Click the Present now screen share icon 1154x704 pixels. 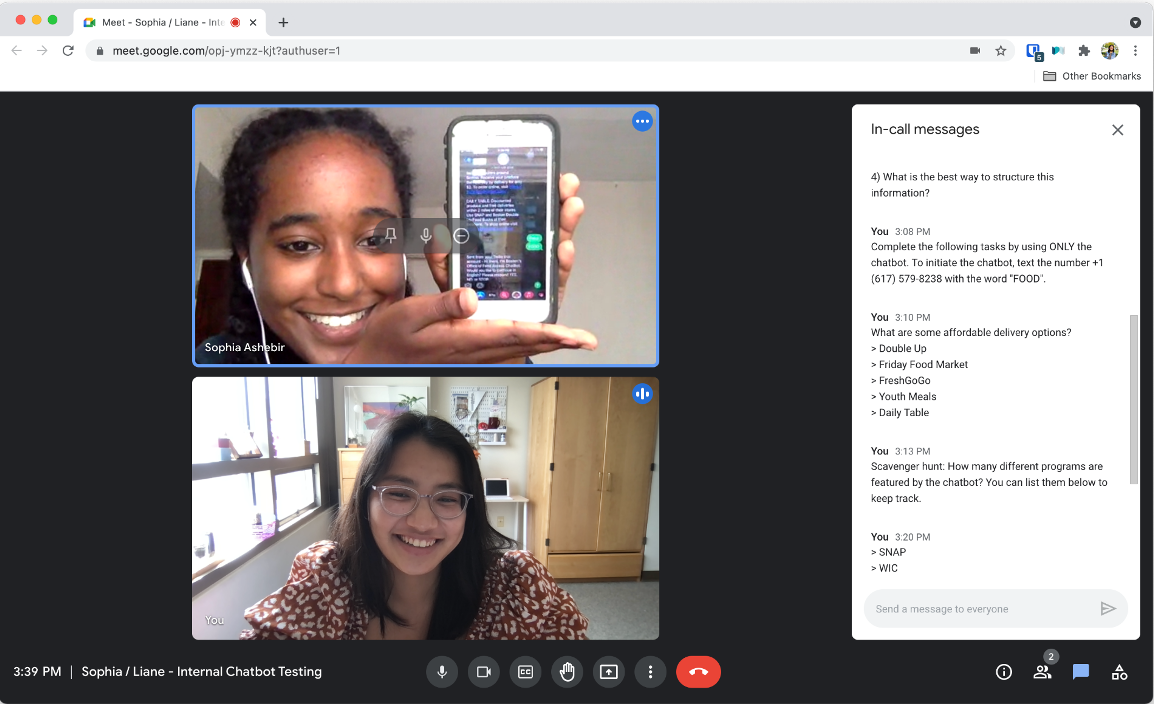point(609,672)
